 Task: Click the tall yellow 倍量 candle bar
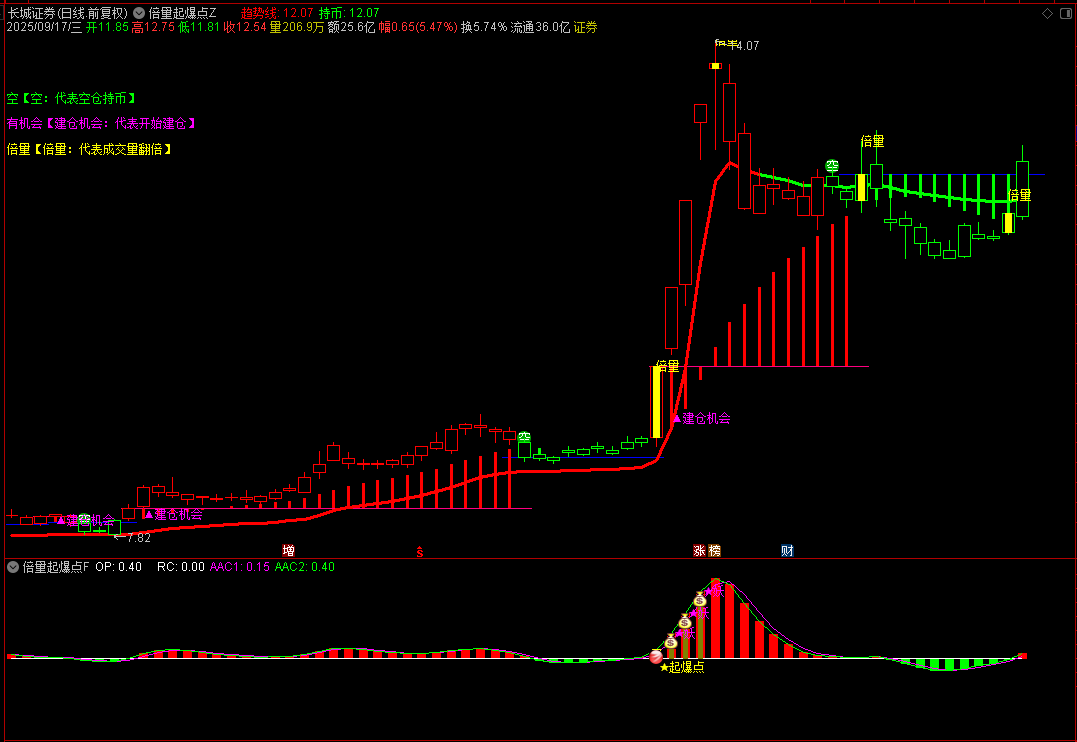tap(656, 402)
